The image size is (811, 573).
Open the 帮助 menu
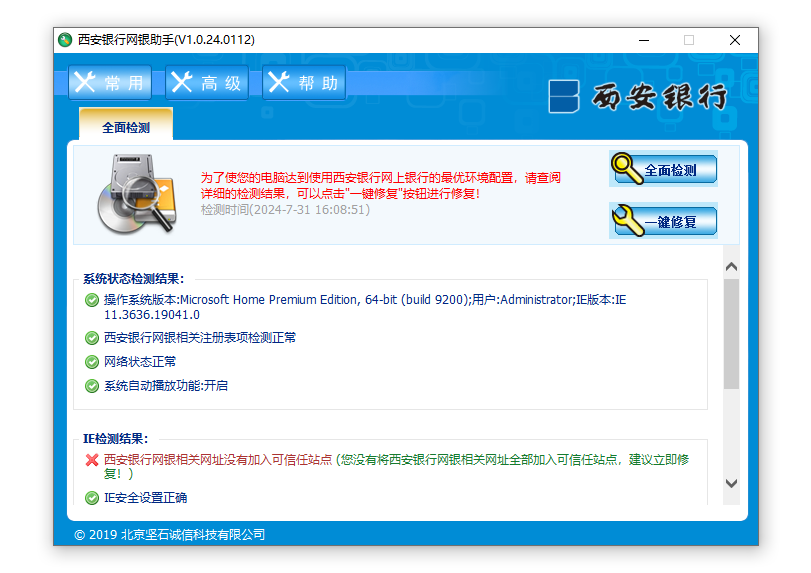(x=304, y=83)
